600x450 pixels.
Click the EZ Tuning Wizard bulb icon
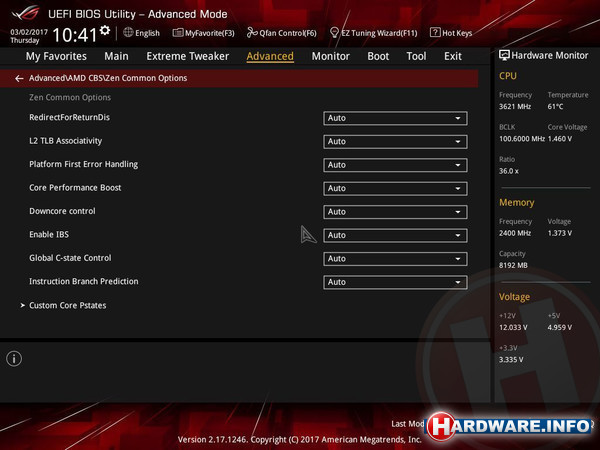pyautogui.click(x=334, y=33)
